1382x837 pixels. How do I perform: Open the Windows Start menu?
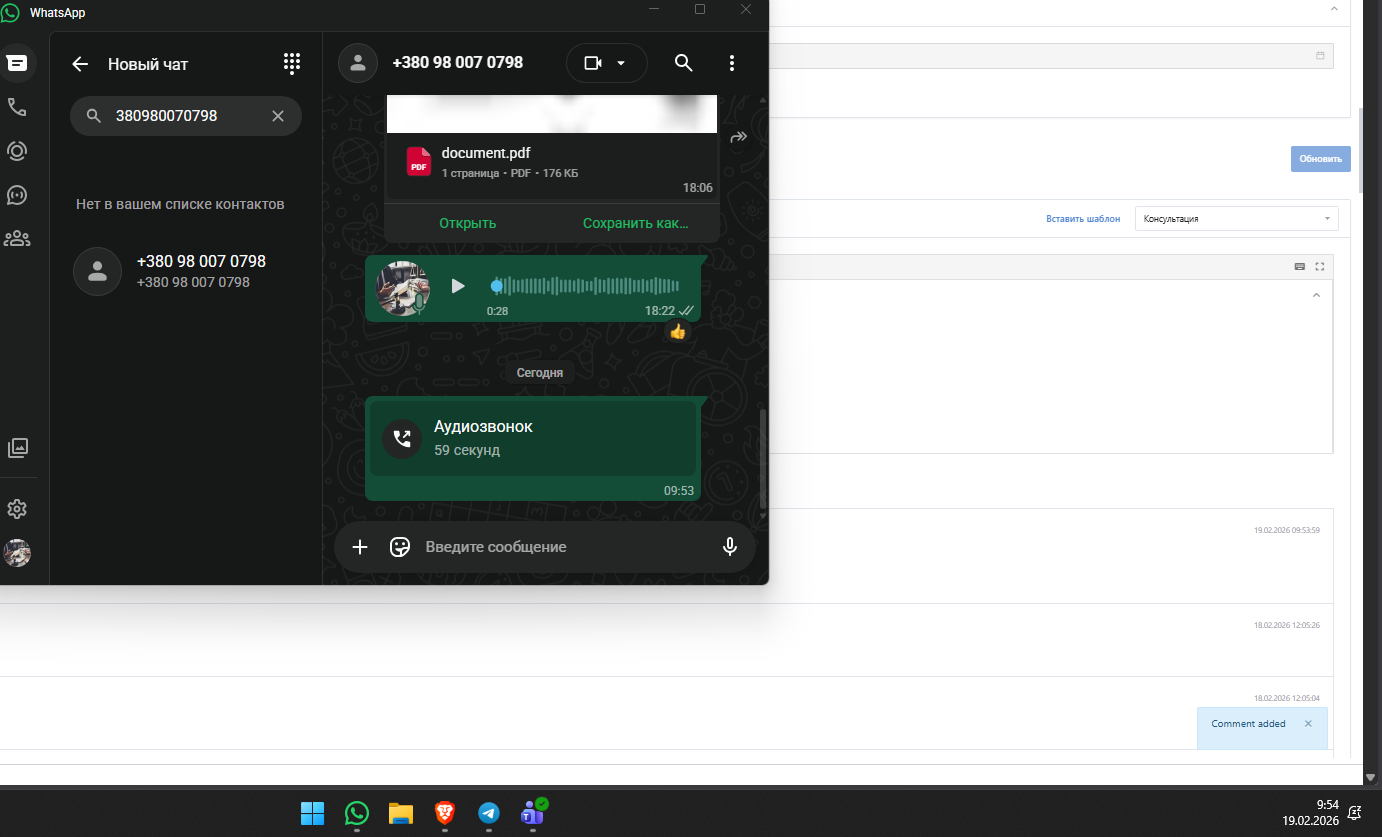[x=312, y=813]
